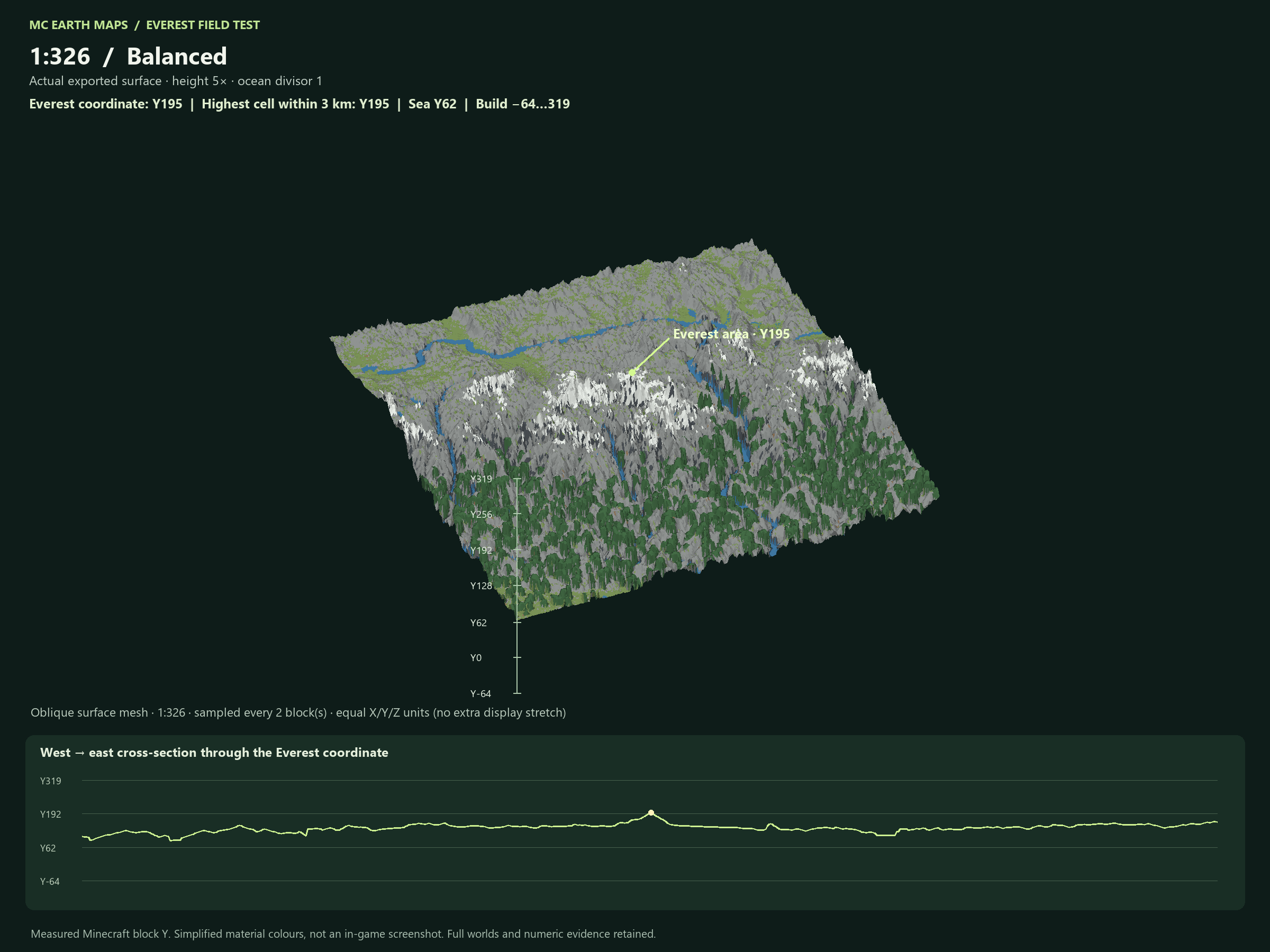Click the 'Sea Y62' summary value

pos(432,104)
